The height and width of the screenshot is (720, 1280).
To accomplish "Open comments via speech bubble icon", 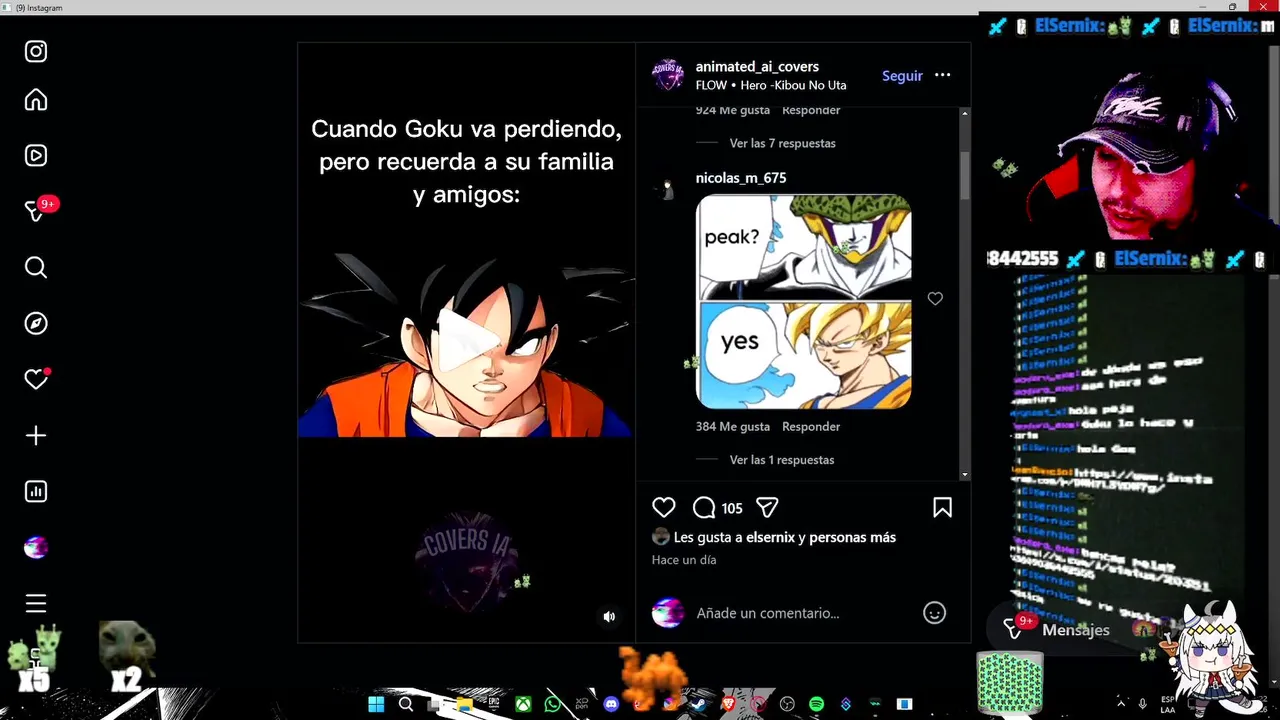I will [x=704, y=508].
